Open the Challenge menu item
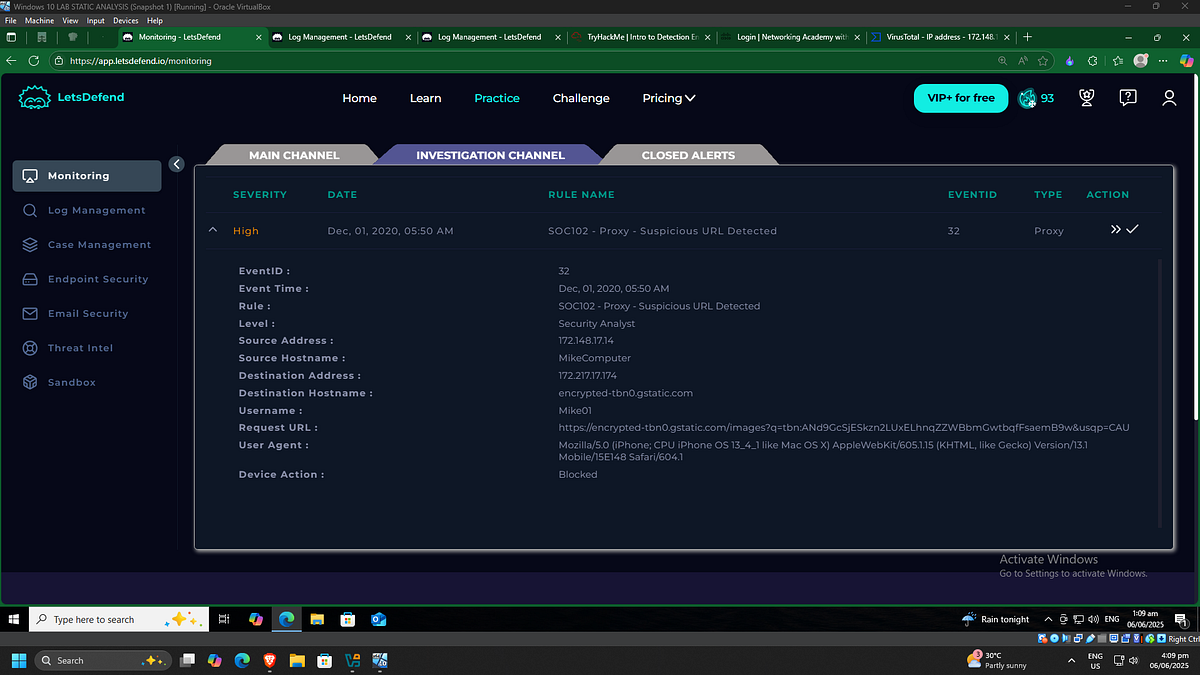The height and width of the screenshot is (675, 1200). click(581, 98)
